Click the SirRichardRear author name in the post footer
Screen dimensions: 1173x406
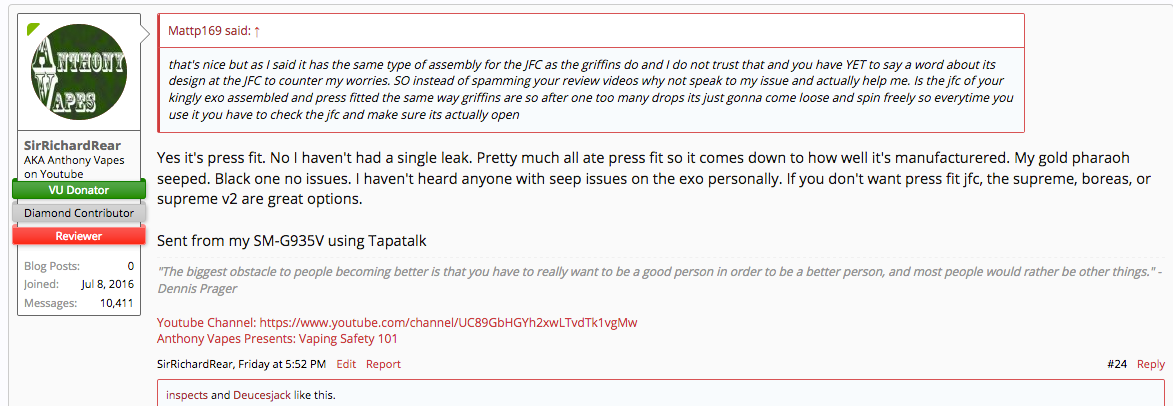tap(201, 365)
